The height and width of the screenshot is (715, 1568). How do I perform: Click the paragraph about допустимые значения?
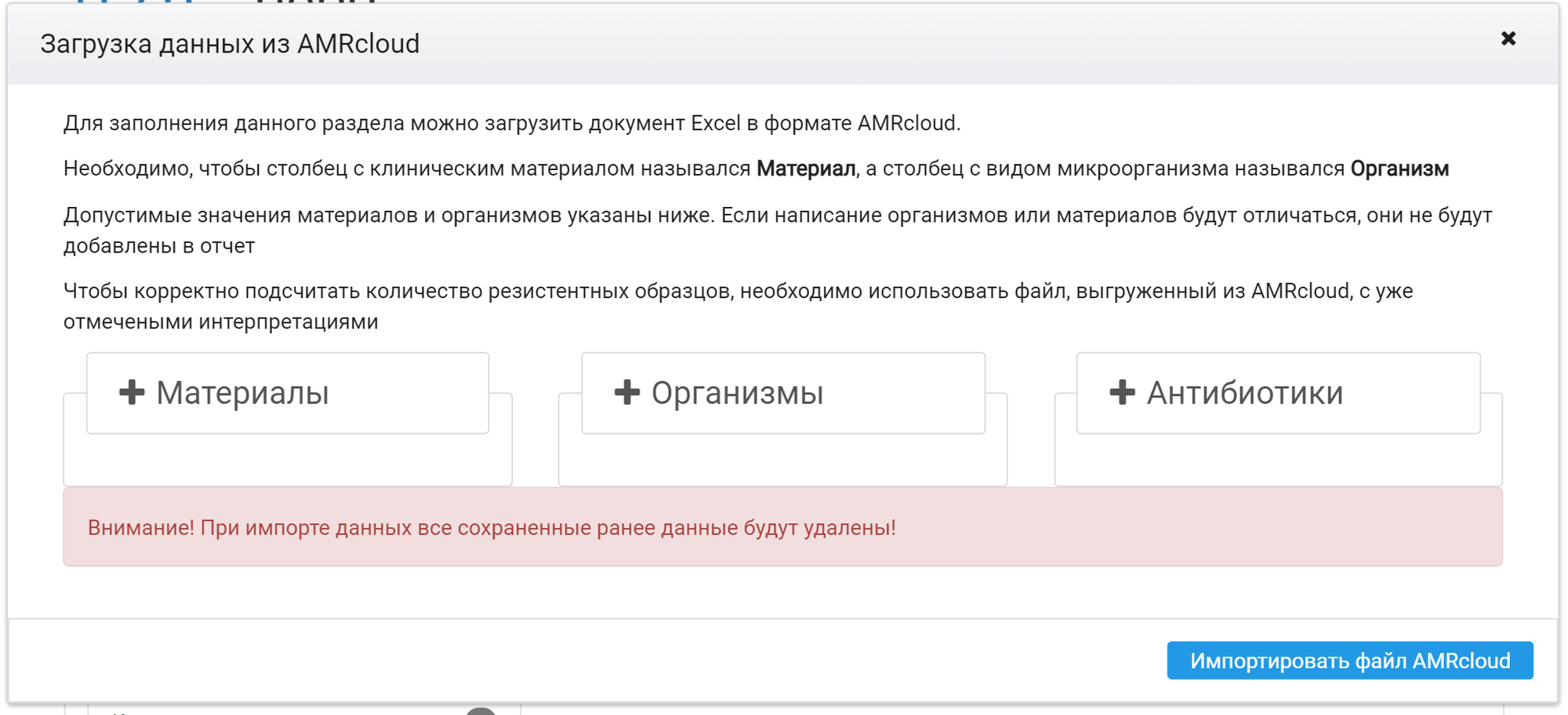tap(777, 230)
